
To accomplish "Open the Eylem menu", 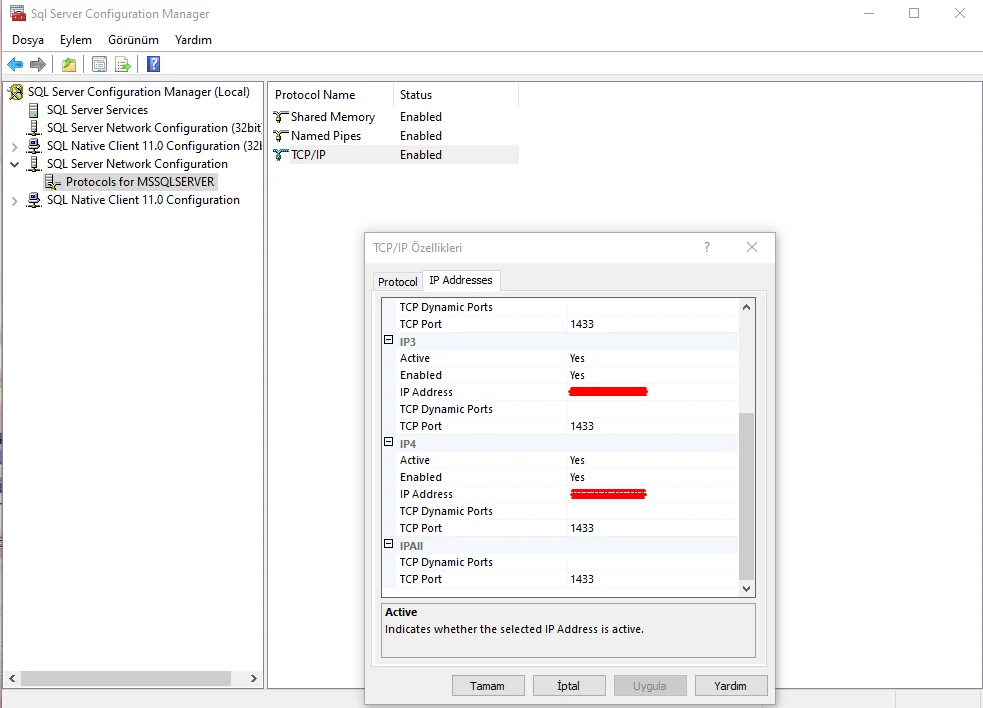I will point(76,40).
